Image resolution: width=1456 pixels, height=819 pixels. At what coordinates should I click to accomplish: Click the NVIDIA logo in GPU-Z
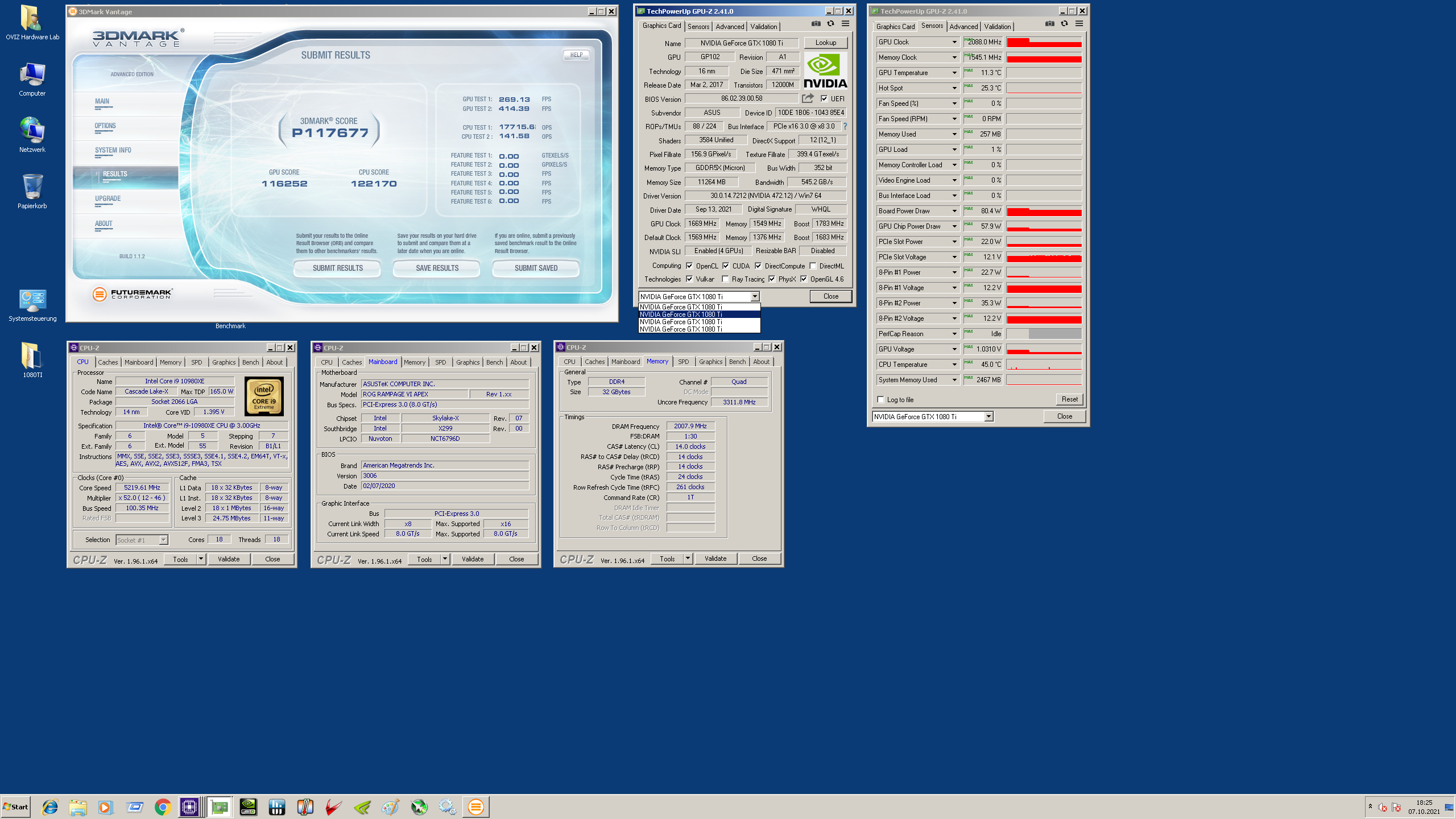(x=826, y=71)
